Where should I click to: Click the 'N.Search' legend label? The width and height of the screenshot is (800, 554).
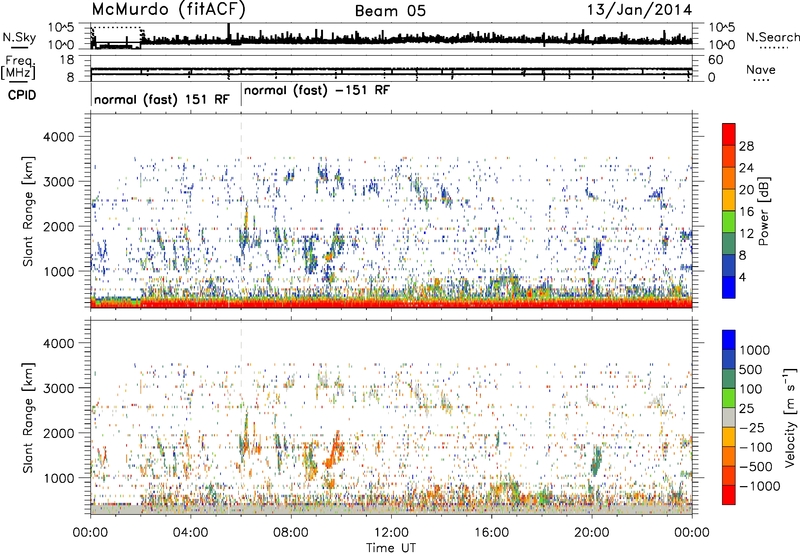(772, 37)
